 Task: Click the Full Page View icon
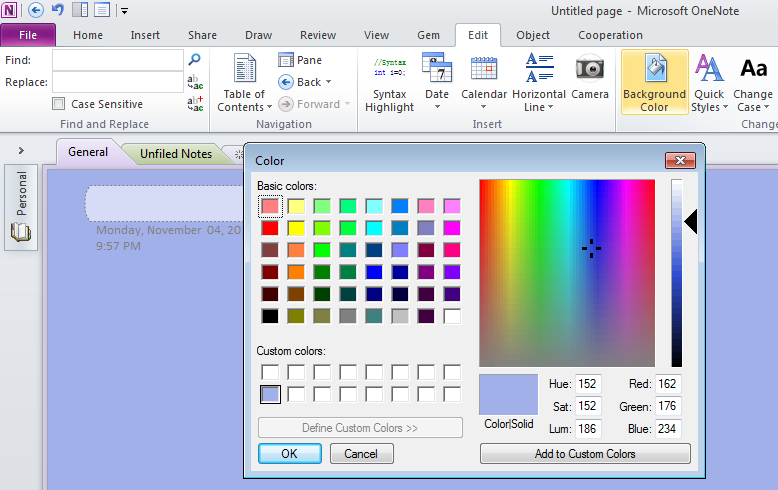coord(102,10)
